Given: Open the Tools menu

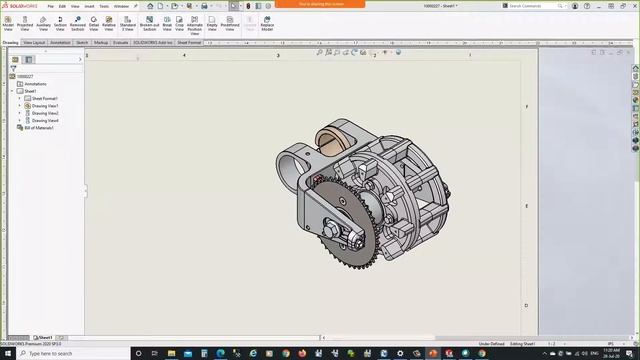Looking at the screenshot, I should coord(104,7).
